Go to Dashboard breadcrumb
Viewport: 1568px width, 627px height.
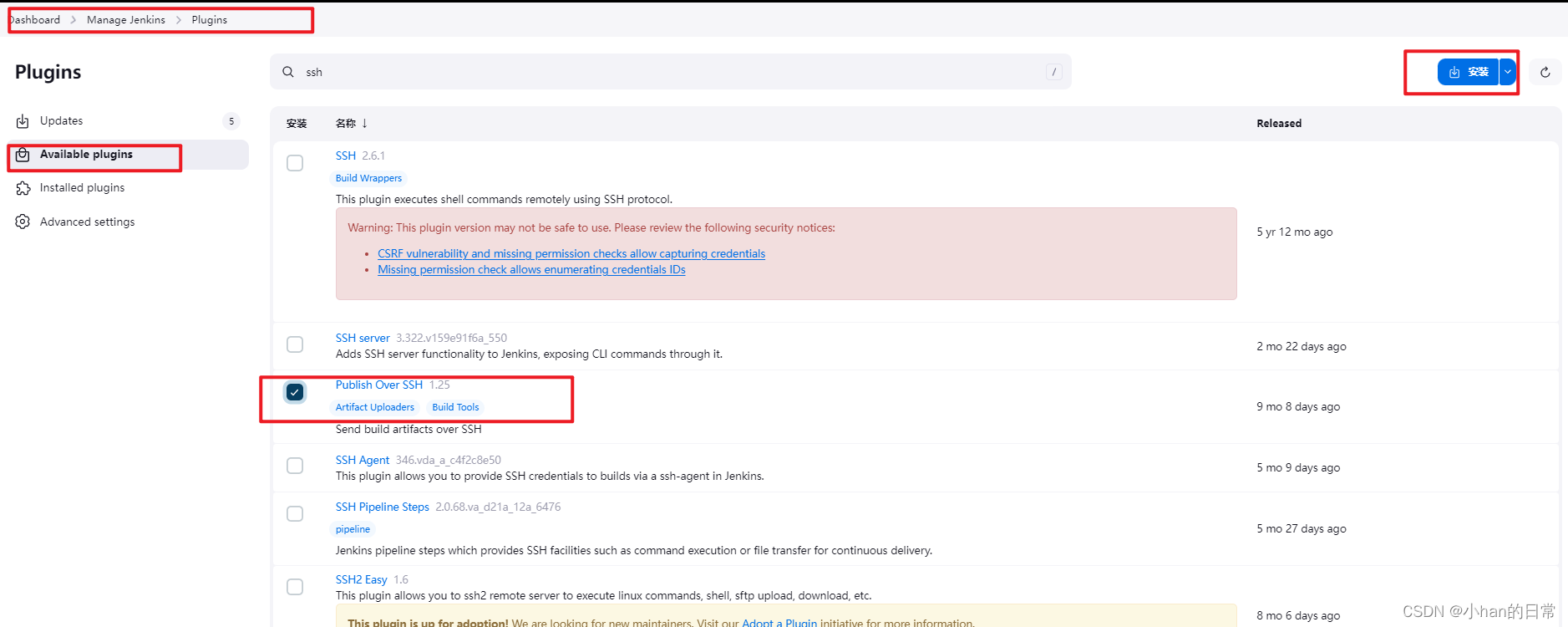(34, 19)
